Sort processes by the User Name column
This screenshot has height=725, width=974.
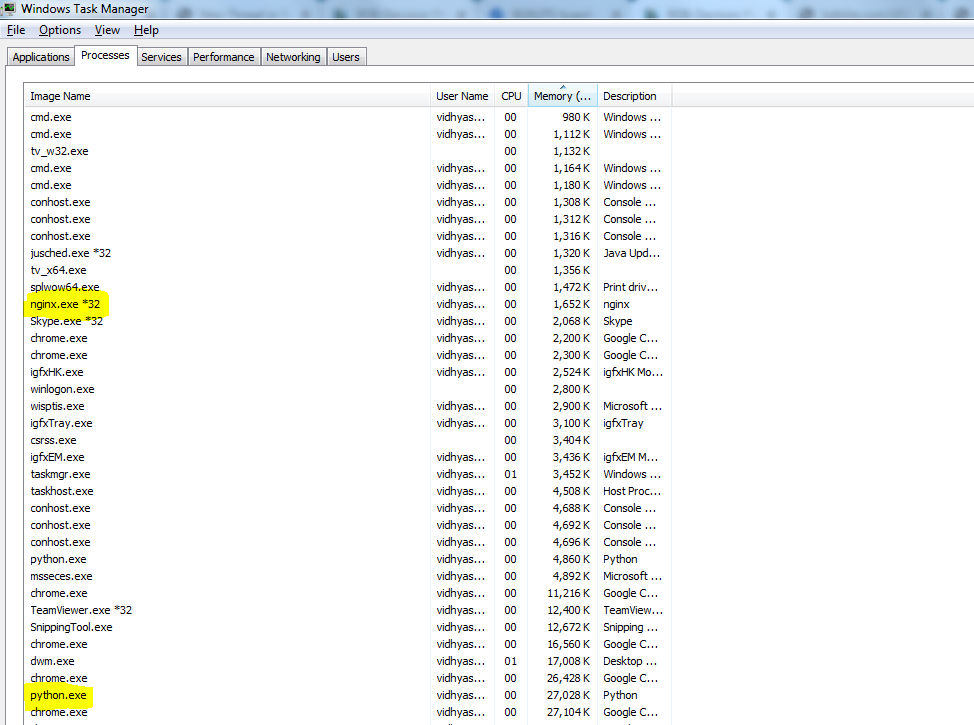click(462, 96)
